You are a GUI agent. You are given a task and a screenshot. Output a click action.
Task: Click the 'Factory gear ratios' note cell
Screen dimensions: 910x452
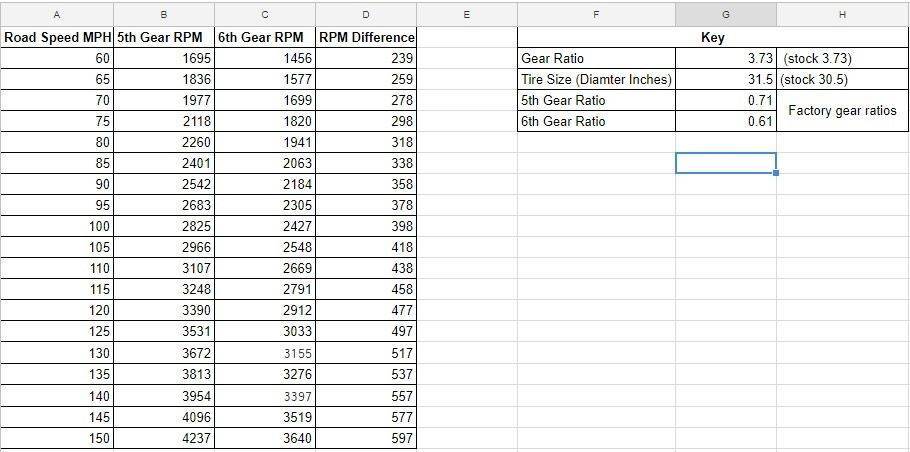(x=842, y=111)
